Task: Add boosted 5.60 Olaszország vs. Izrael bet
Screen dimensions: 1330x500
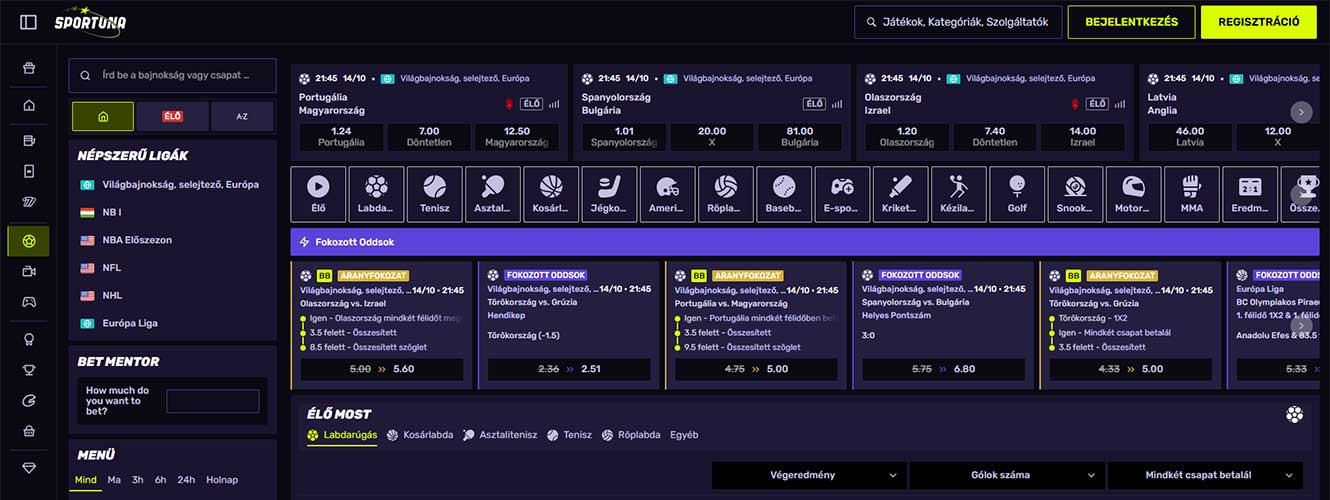Action: point(382,369)
